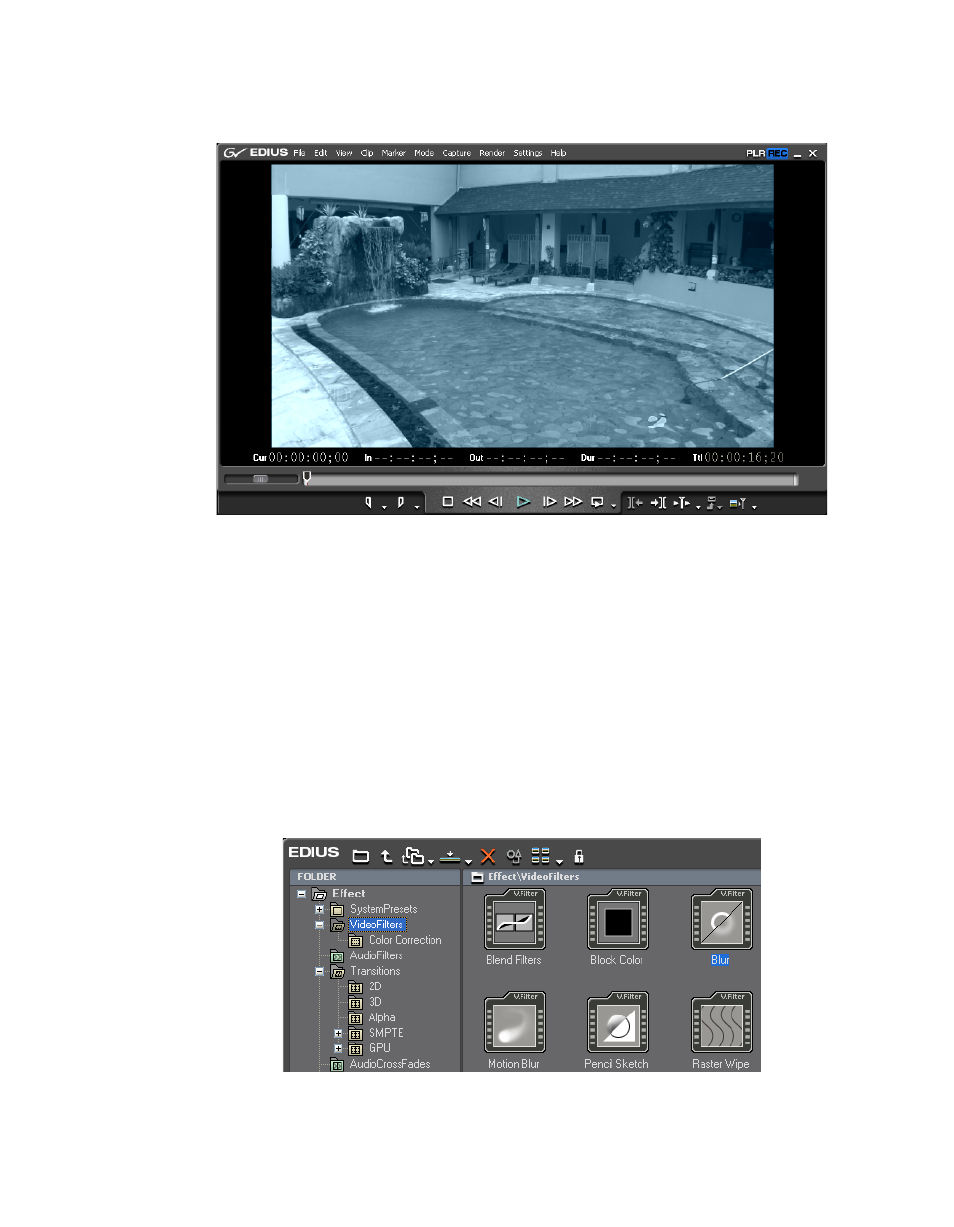Viewport: 954px width, 1227px height.
Task: Stop playback with the square Stop button
Action: 448,502
